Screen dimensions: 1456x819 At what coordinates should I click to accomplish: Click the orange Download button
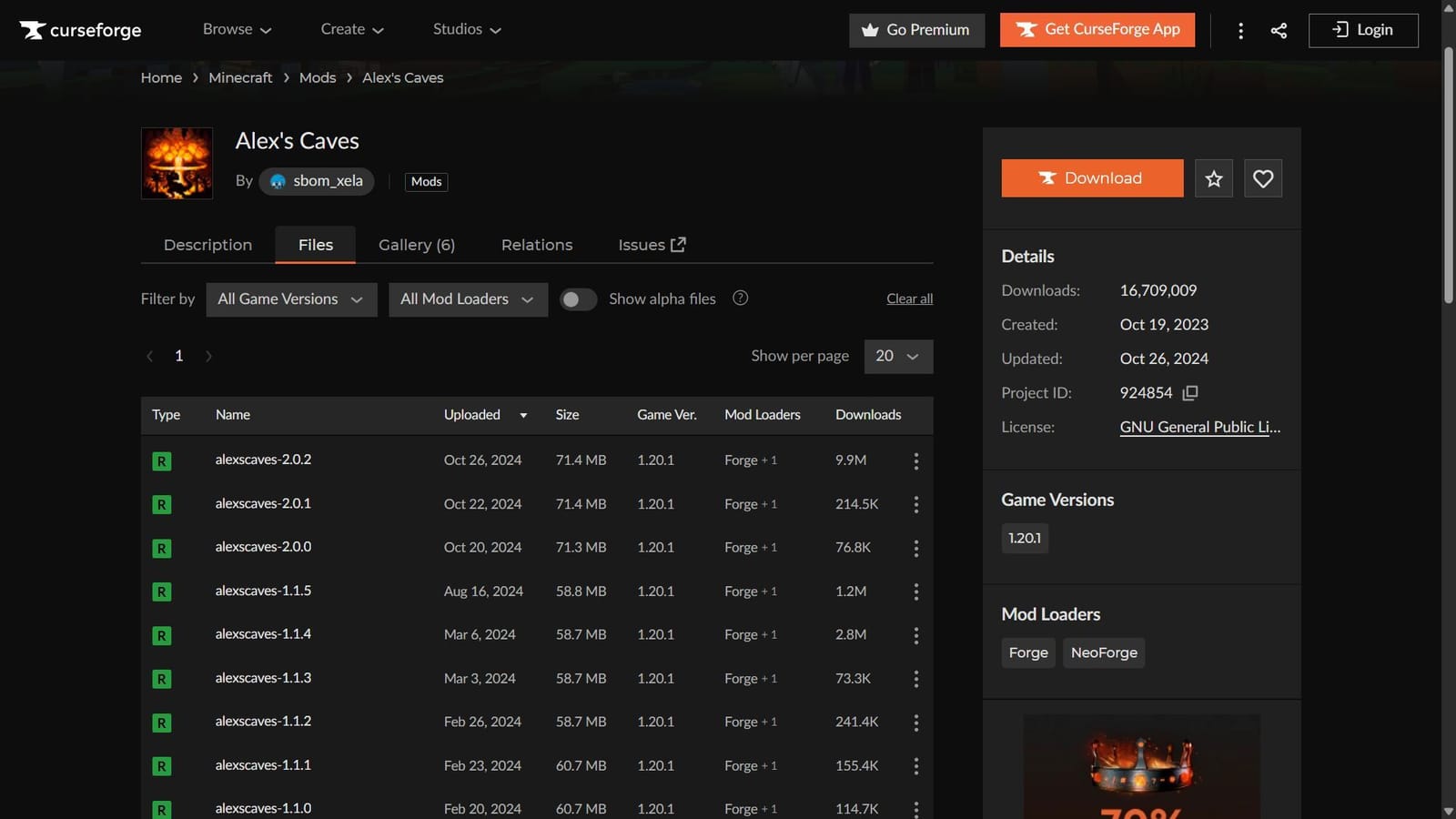click(1092, 178)
